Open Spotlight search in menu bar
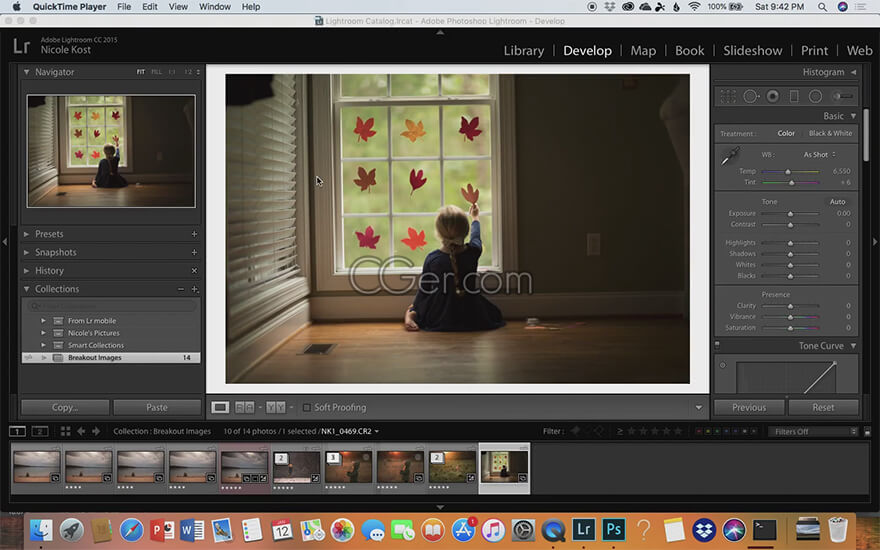This screenshot has width=880, height=550. 822,7
